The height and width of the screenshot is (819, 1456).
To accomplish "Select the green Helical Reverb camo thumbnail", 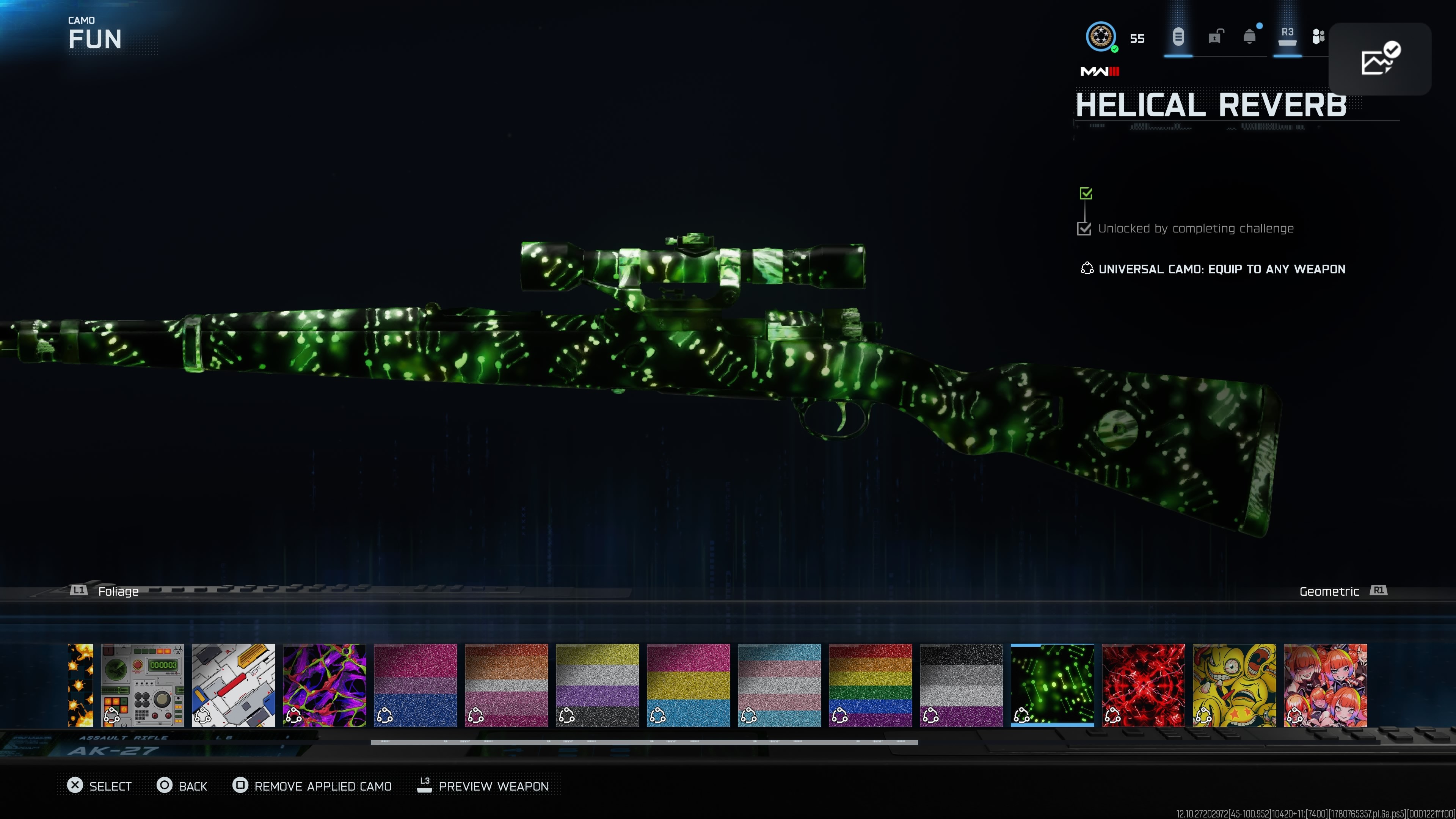I will click(1053, 685).
